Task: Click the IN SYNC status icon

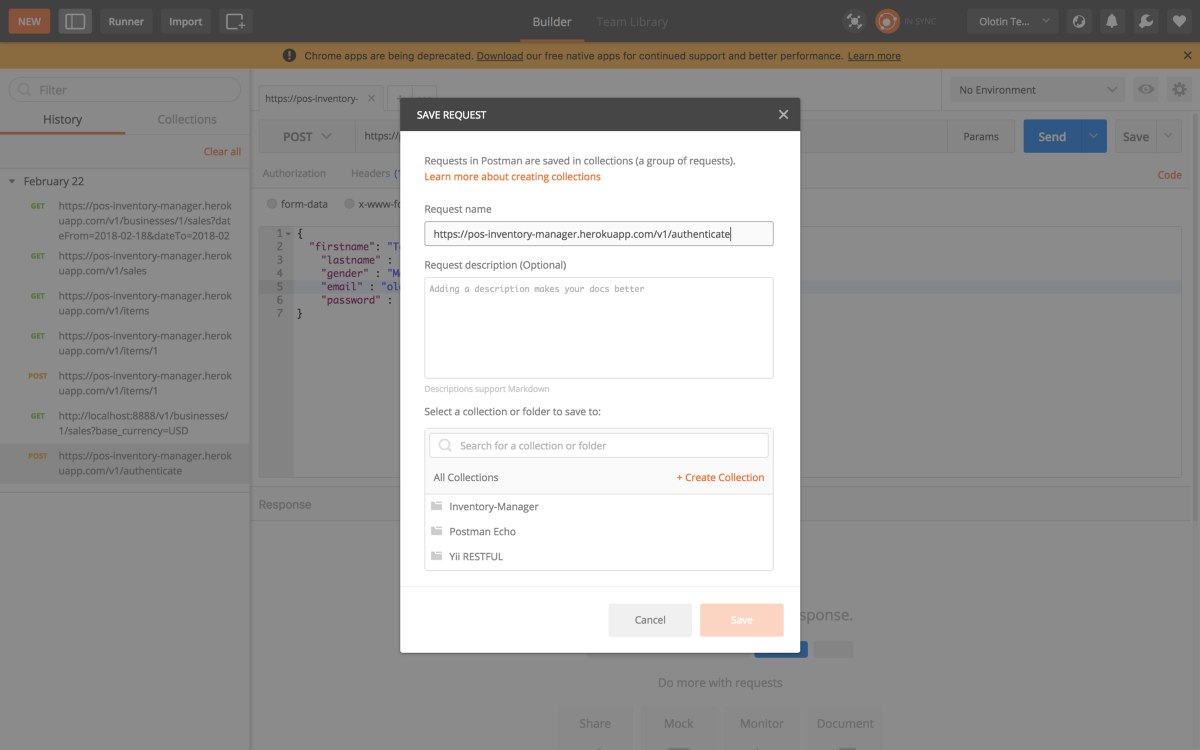Action: pyautogui.click(x=887, y=21)
